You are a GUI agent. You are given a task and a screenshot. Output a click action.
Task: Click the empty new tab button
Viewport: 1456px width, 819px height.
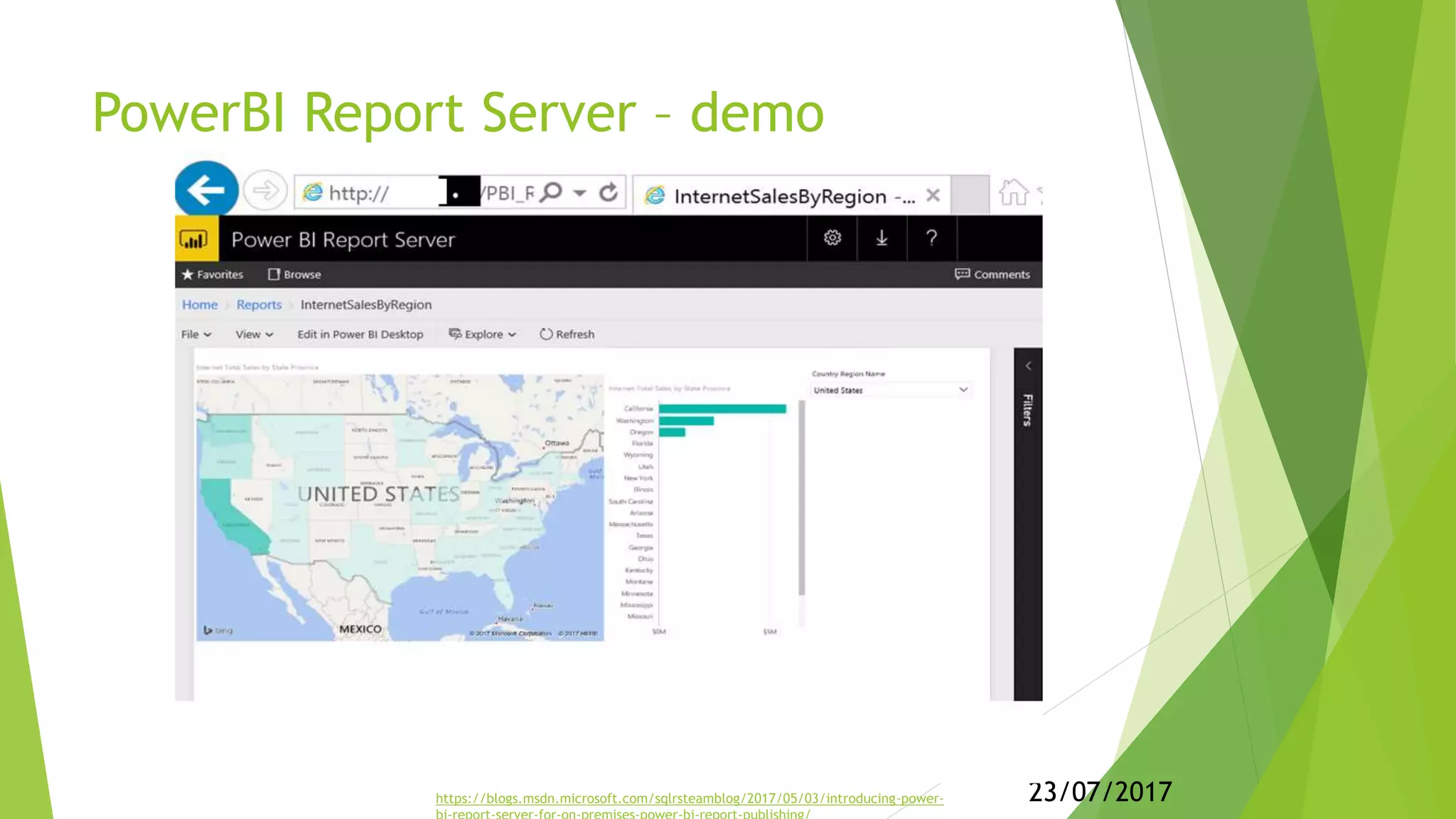(970, 195)
